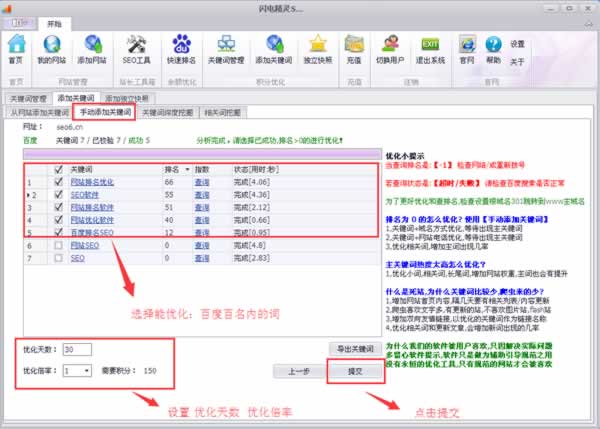Open 关键词管理 ribbon icon
Image resolution: width=600 pixels, height=429 pixels.
pyautogui.click(x=226, y=46)
